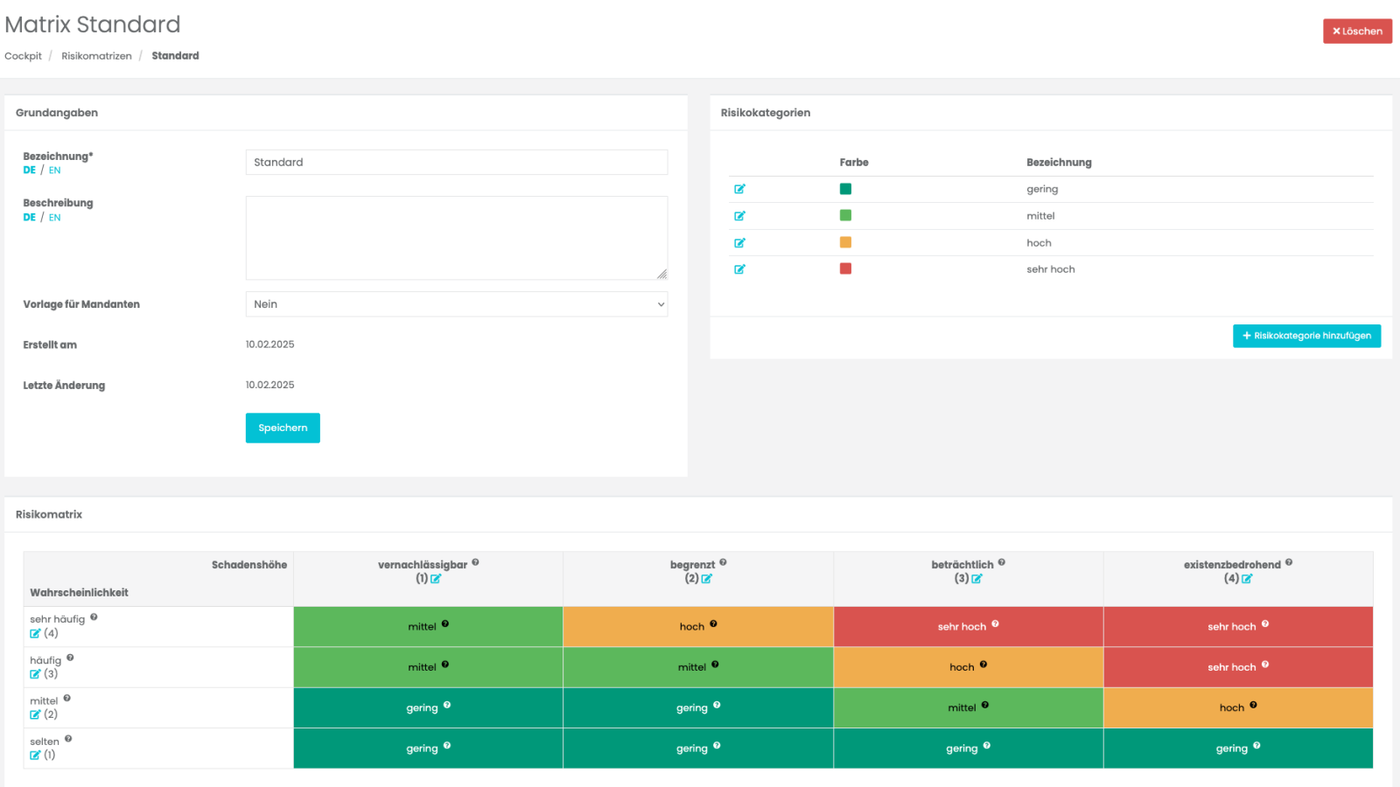Navigate to Risikomatrizen breadcrumb
1400x787 pixels.
tap(96, 56)
